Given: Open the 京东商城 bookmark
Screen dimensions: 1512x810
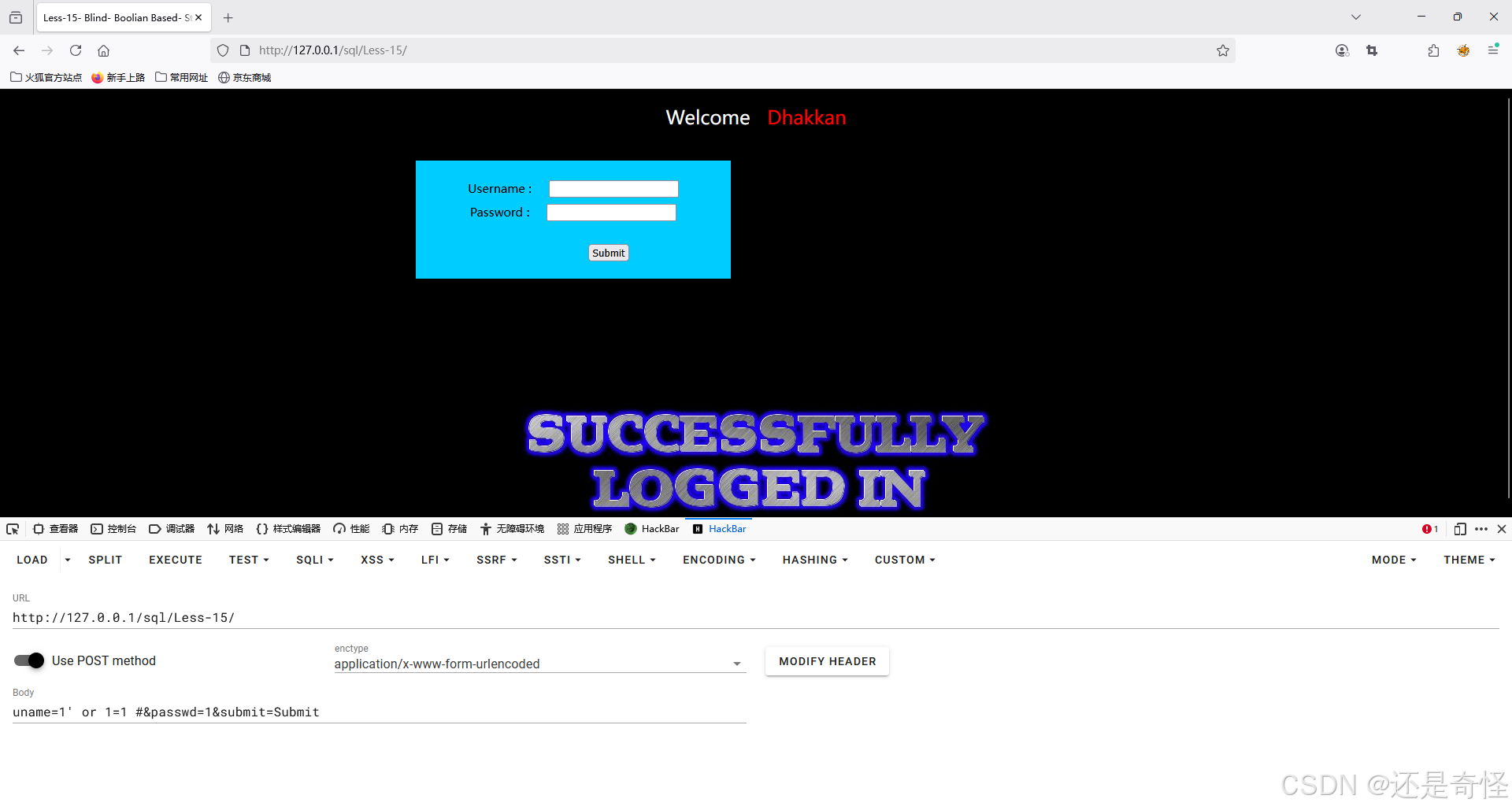Looking at the screenshot, I should [x=245, y=77].
